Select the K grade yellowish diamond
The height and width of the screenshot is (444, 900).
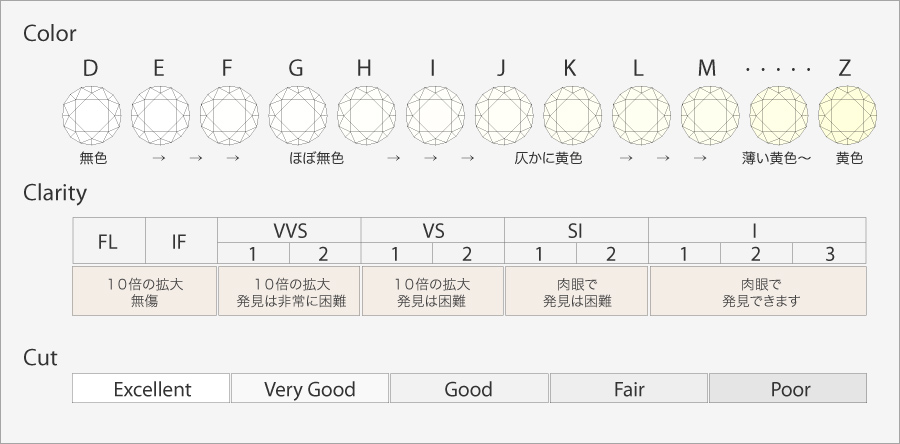pos(571,115)
